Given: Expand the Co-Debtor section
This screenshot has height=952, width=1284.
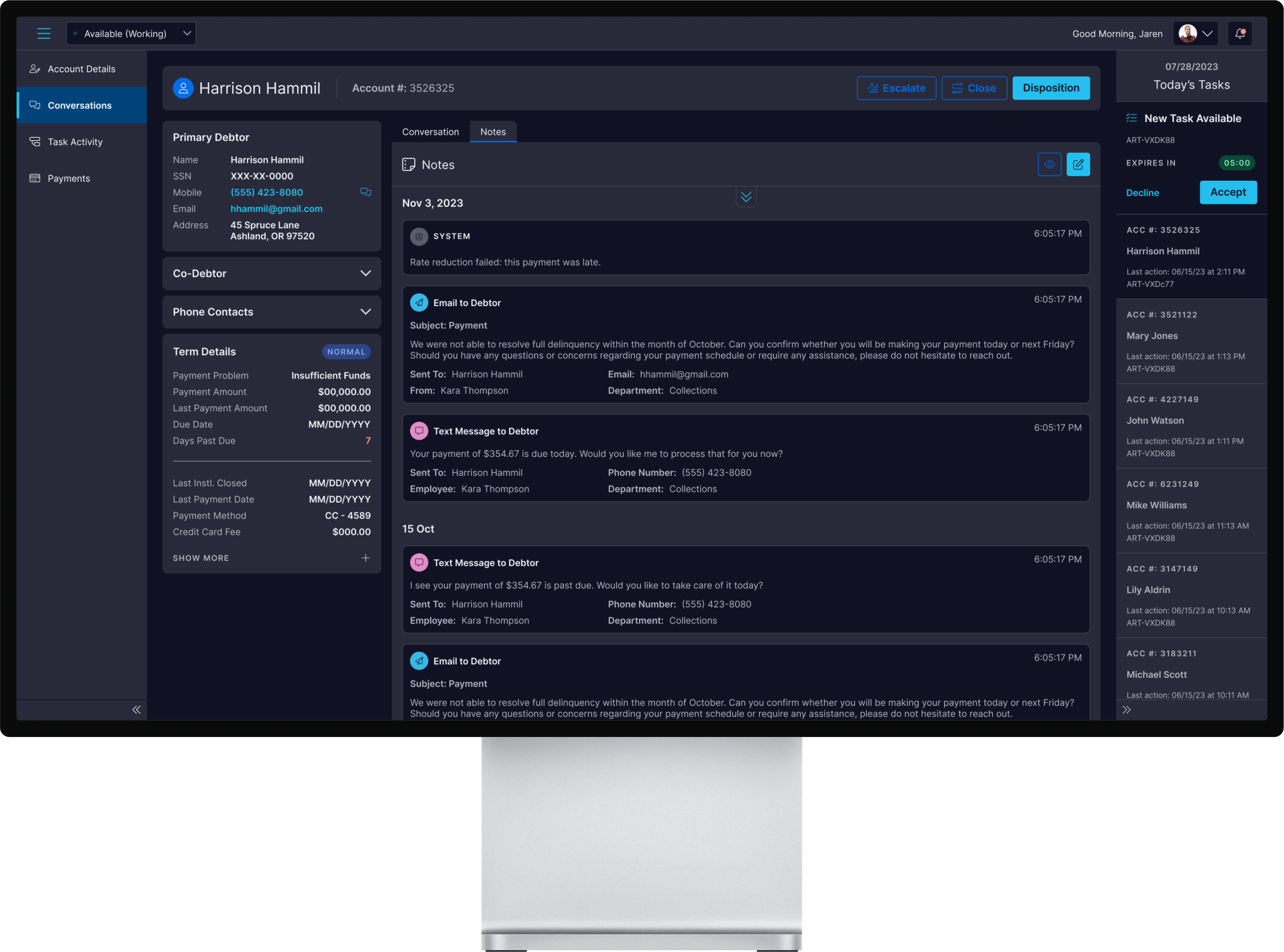Looking at the screenshot, I should click(271, 274).
